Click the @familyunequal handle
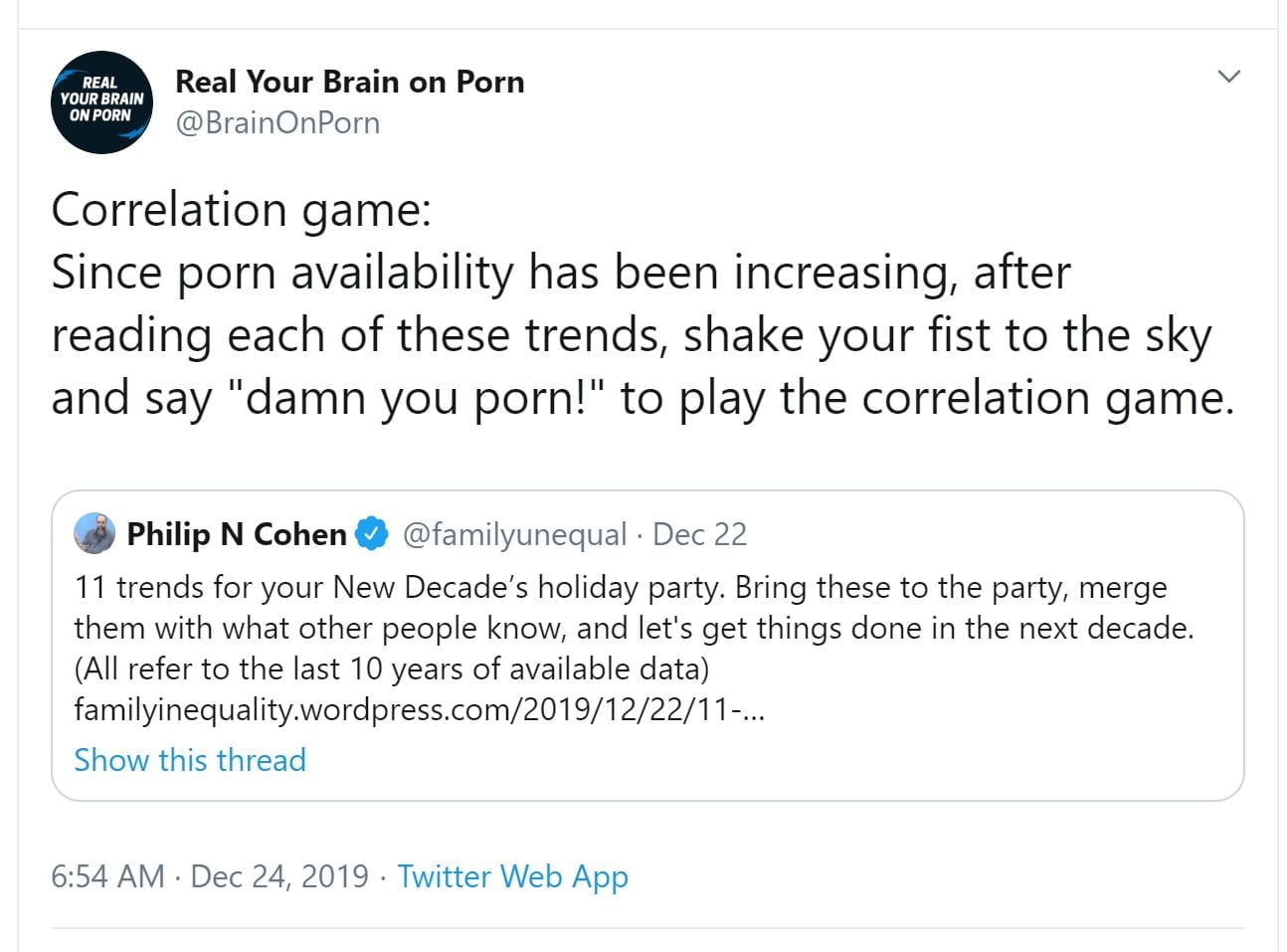The width and height of the screenshot is (1287, 952). coord(514,534)
